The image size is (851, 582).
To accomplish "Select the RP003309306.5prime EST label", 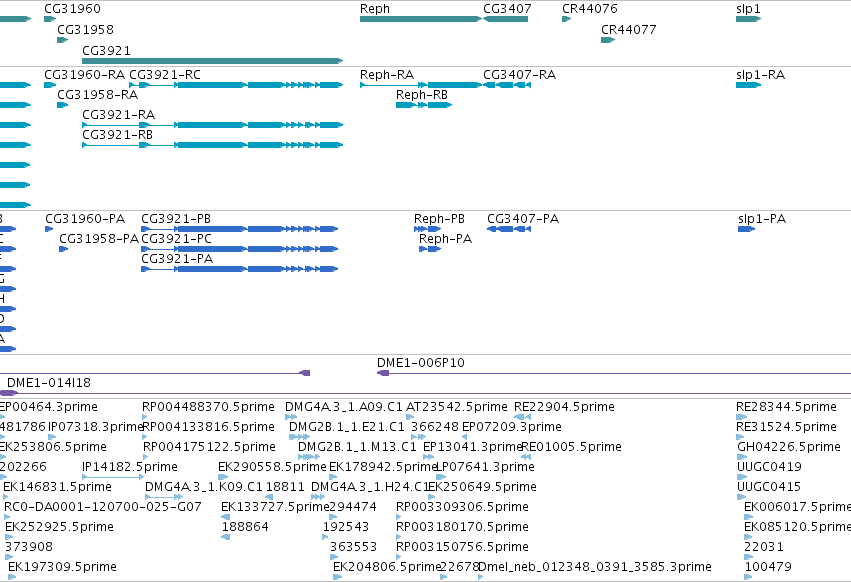I will 462,507.
